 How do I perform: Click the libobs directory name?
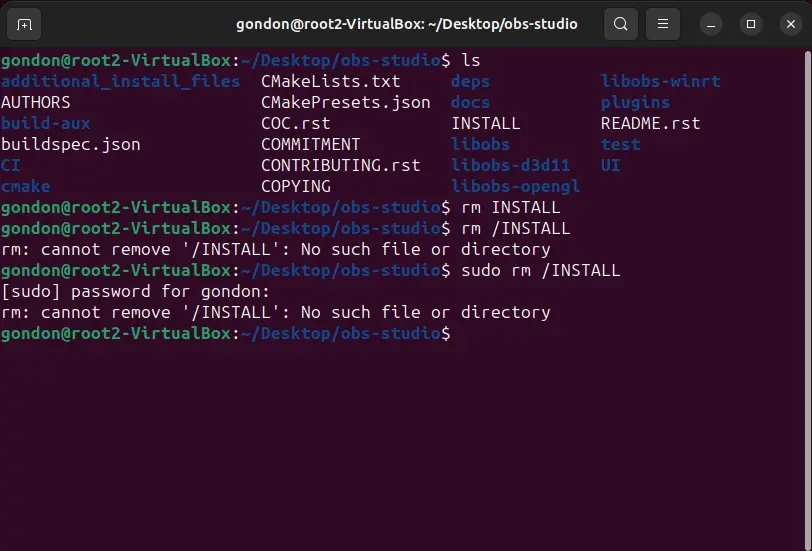point(481,144)
